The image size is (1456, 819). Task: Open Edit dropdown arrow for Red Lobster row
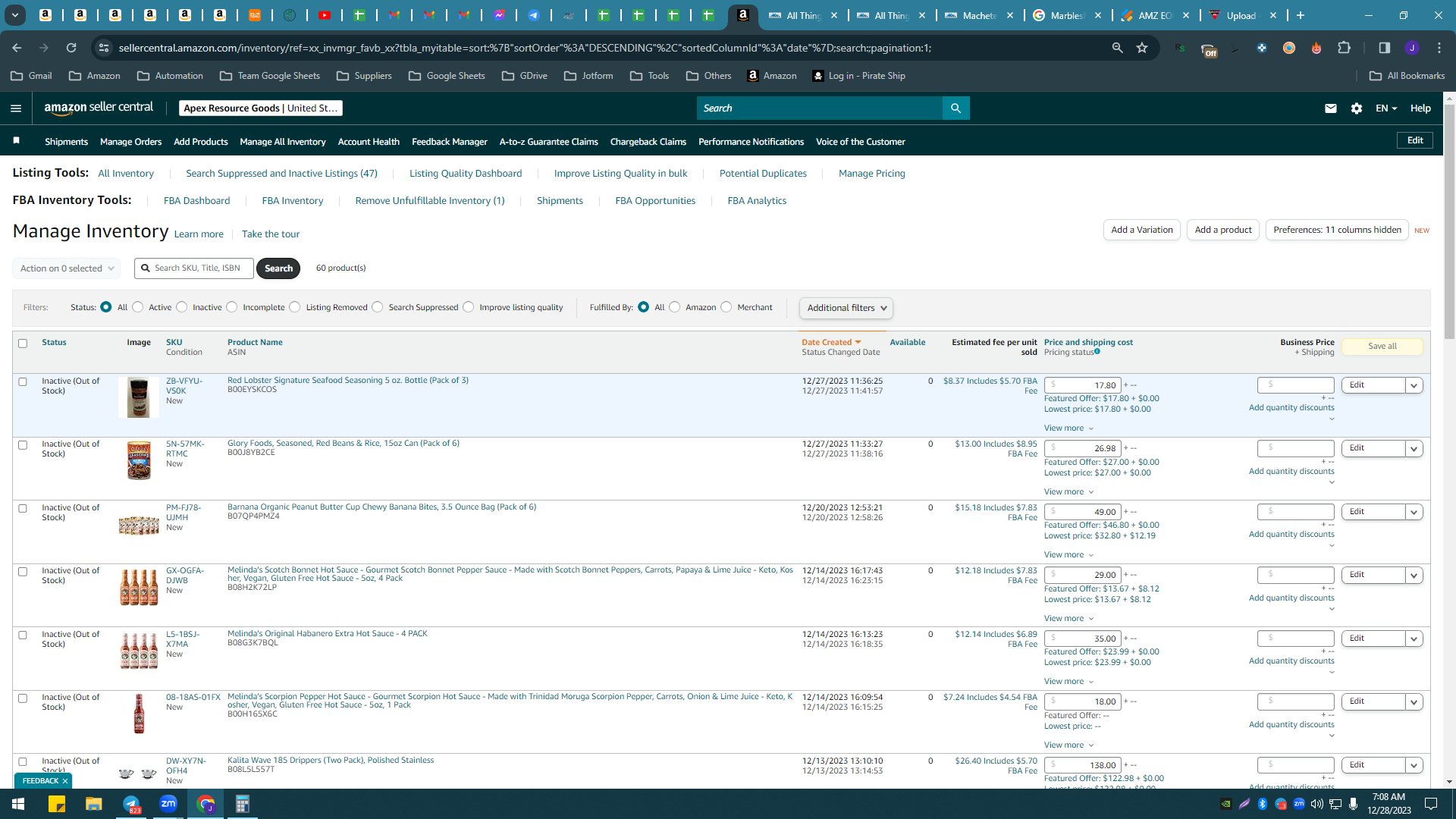1414,385
